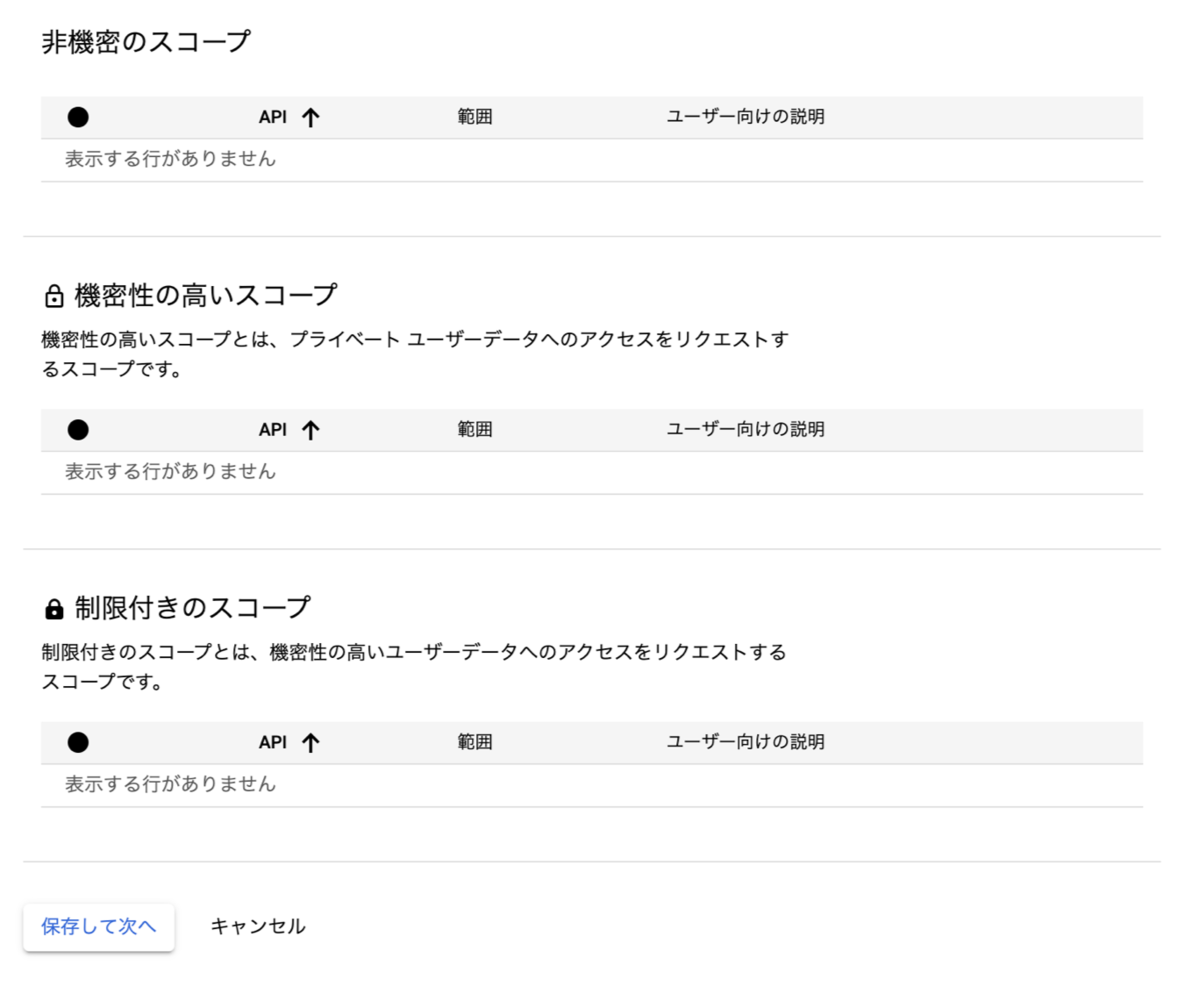Sort the restricted scopes table by API
This screenshot has width=1200, height=987.
[275, 742]
